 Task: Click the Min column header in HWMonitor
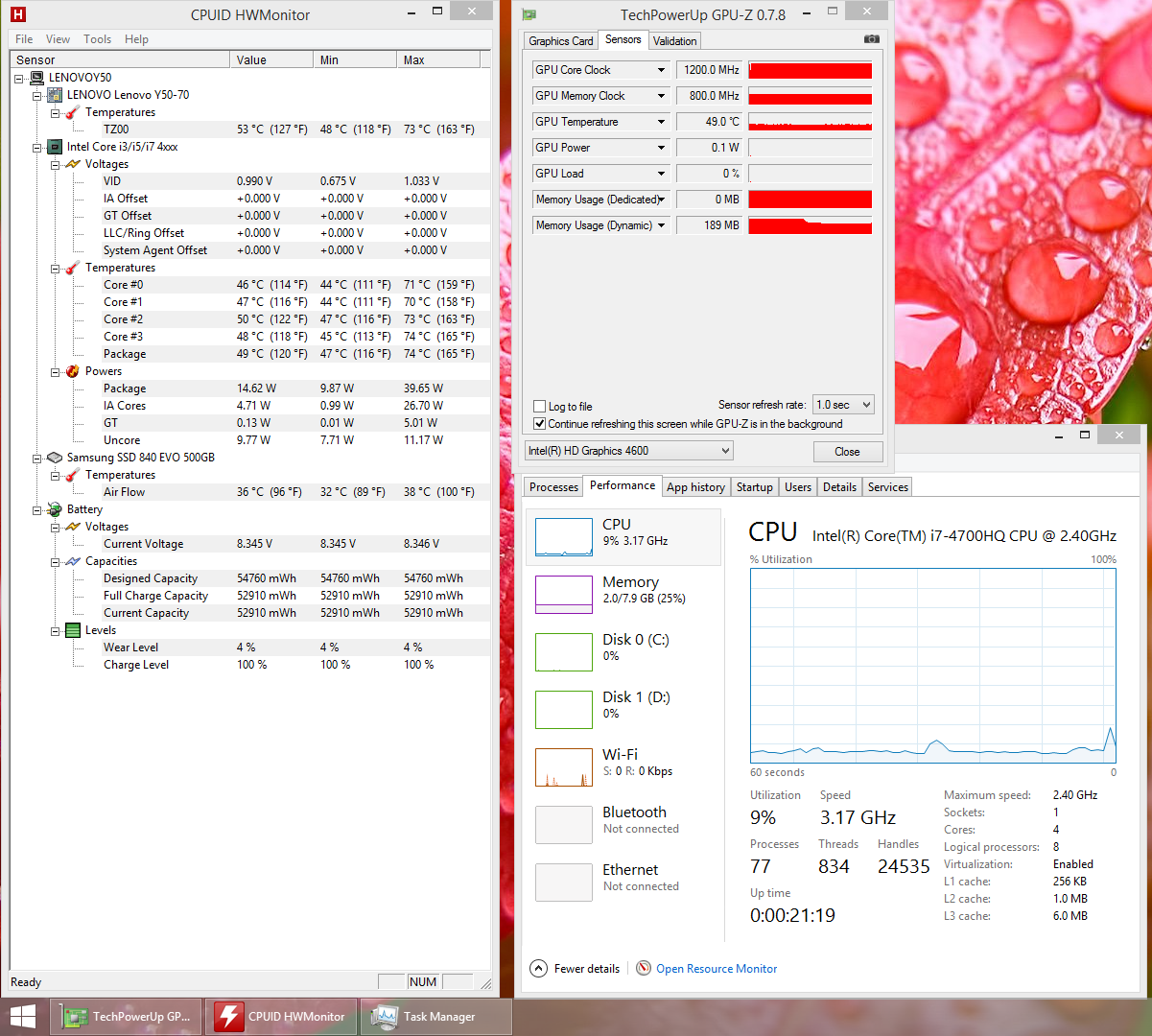(355, 59)
